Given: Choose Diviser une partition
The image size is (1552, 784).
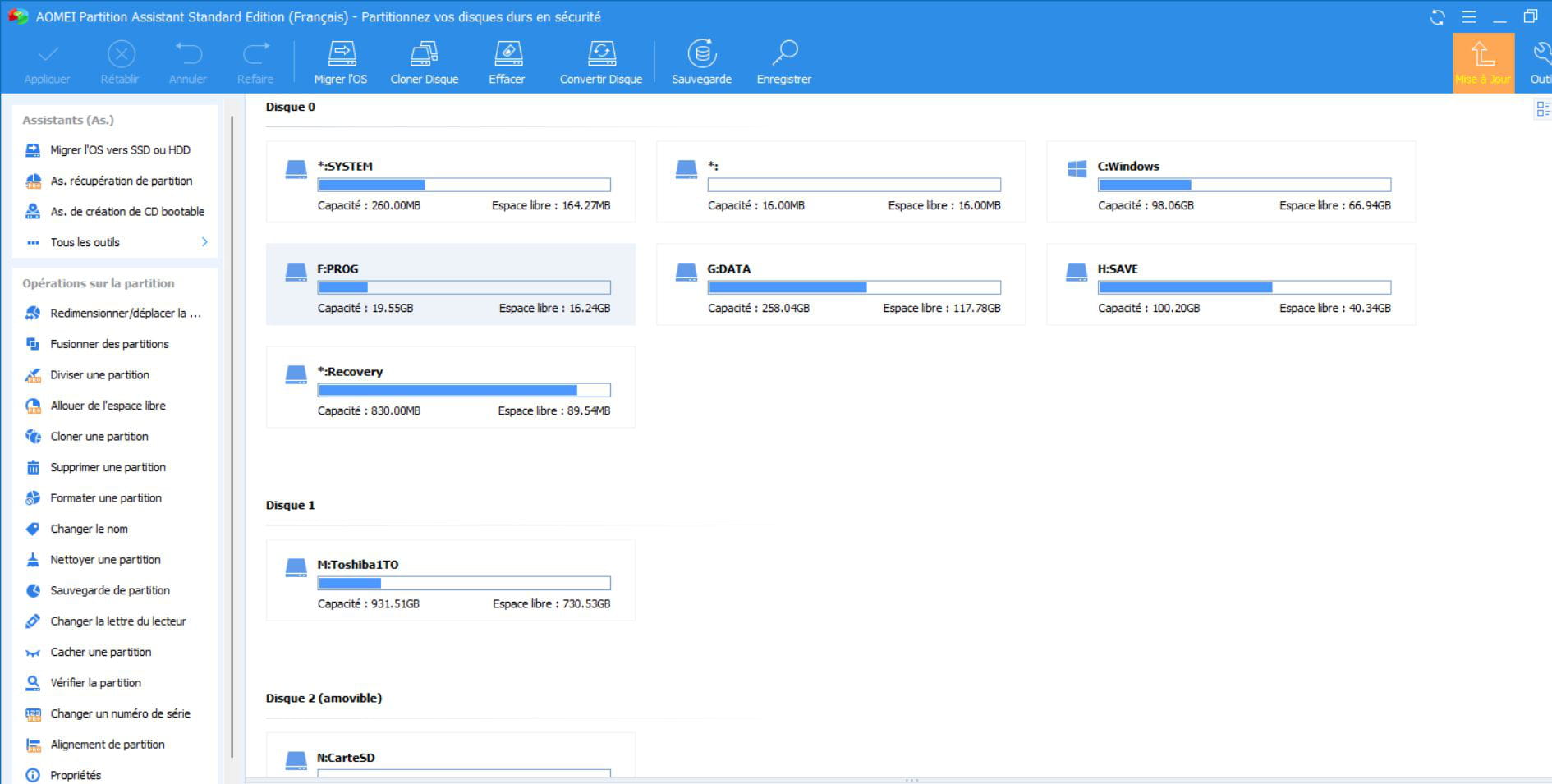Looking at the screenshot, I should click(114, 375).
